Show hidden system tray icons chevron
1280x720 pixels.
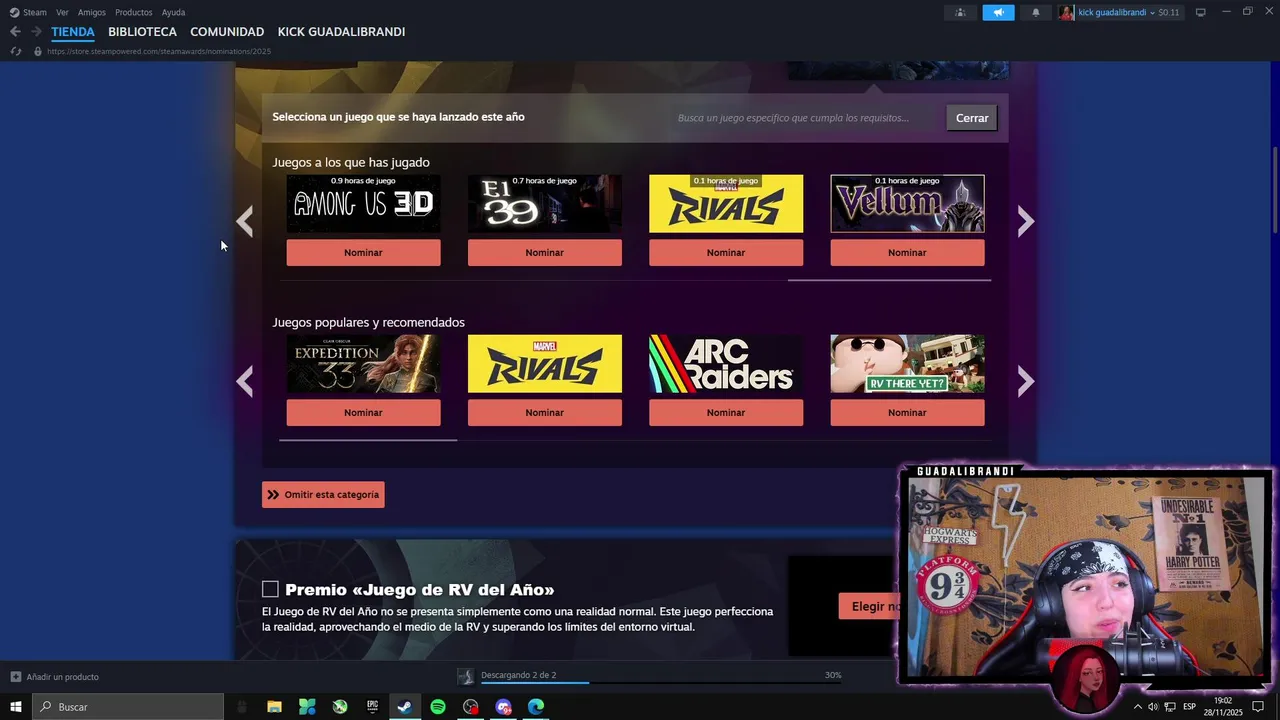[x=1137, y=707]
